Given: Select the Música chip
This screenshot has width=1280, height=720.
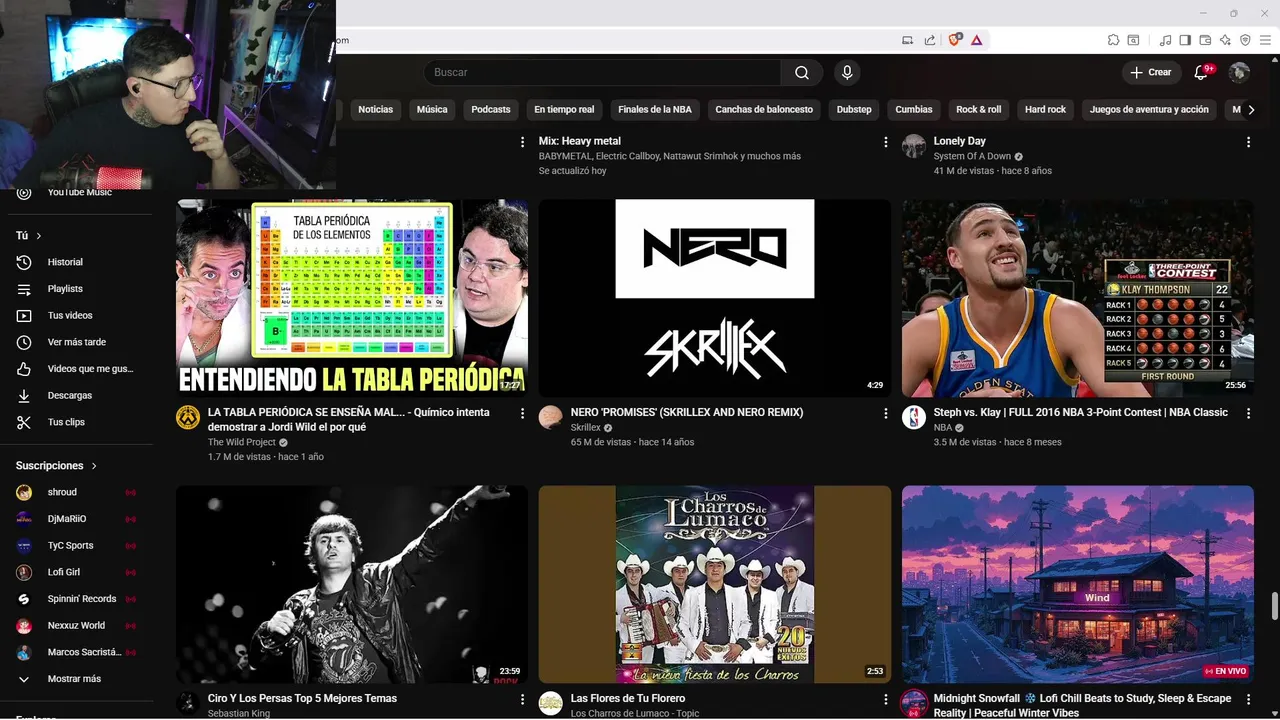Looking at the screenshot, I should [x=432, y=110].
